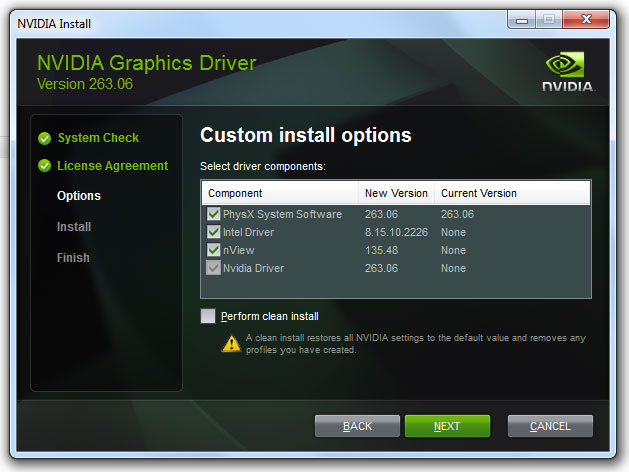Screen dimensions: 629x472
Task: Click the New Version column header
Action: coord(396,193)
